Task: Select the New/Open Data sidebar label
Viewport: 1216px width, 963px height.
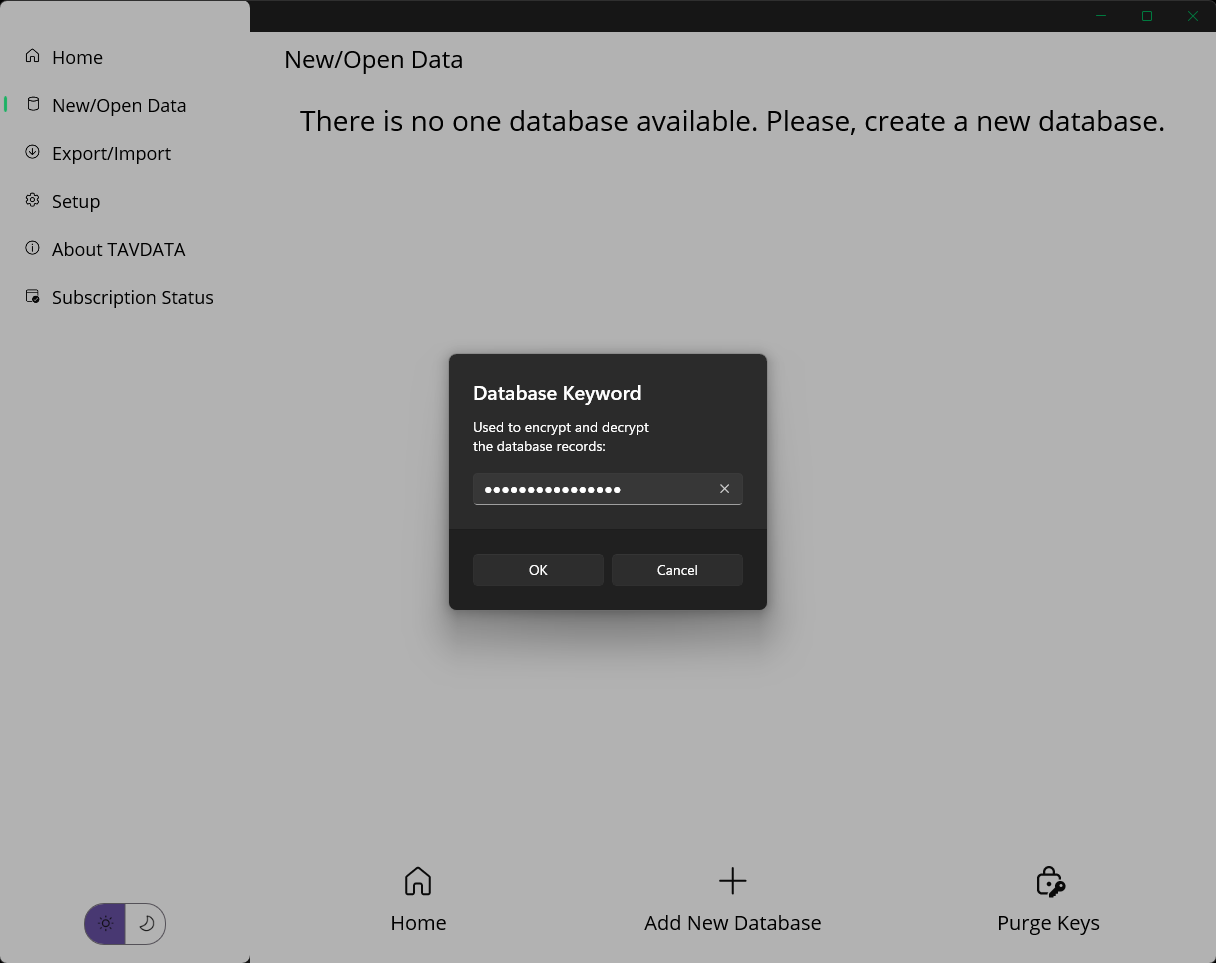Action: click(119, 105)
